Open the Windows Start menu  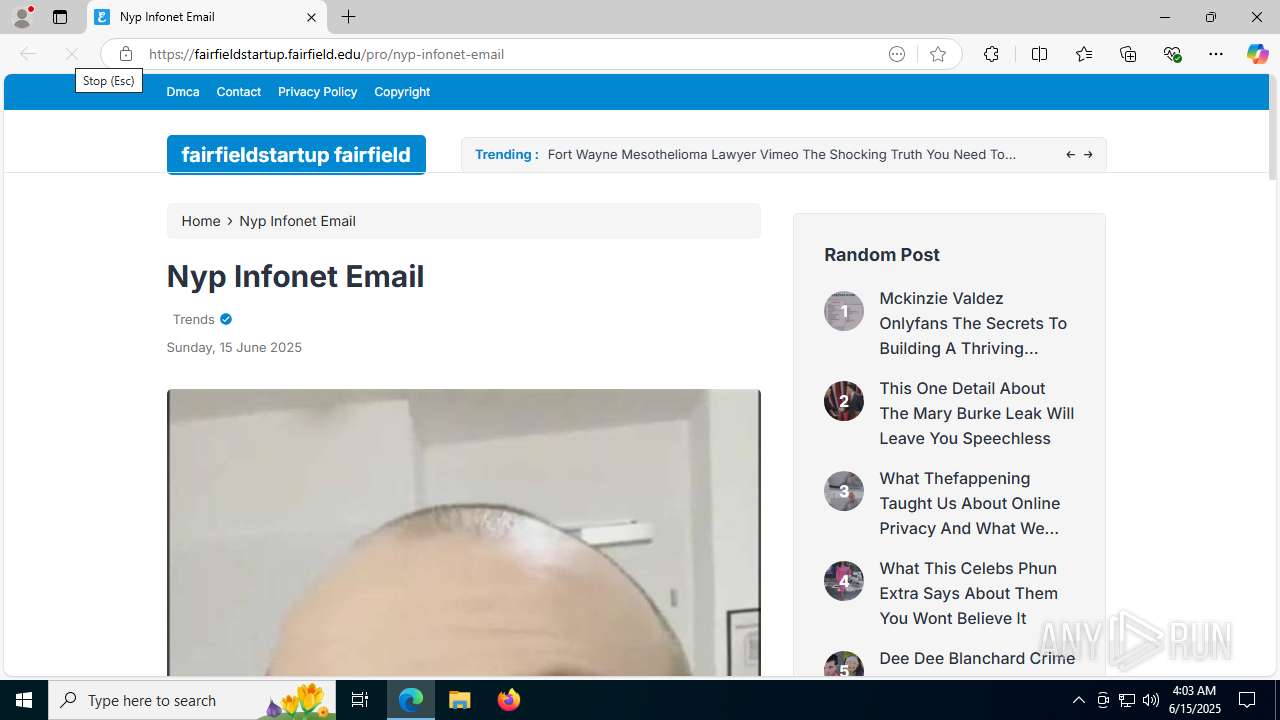point(24,700)
